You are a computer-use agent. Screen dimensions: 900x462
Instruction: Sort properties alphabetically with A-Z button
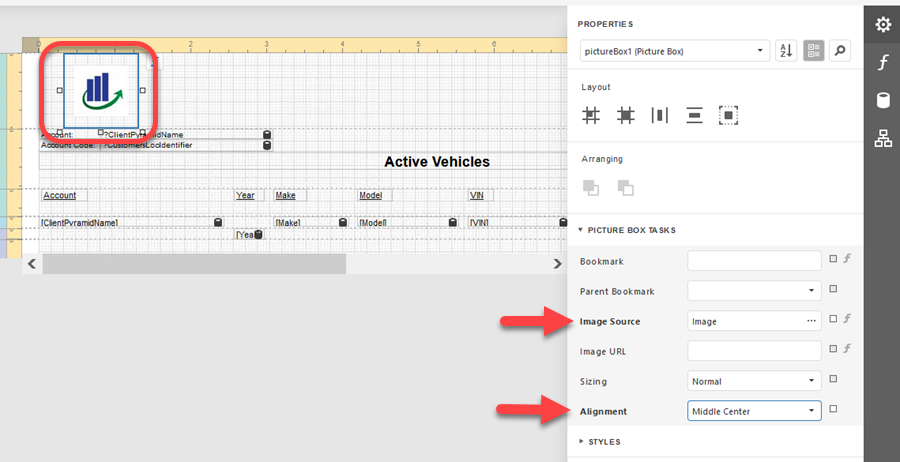[x=786, y=51]
